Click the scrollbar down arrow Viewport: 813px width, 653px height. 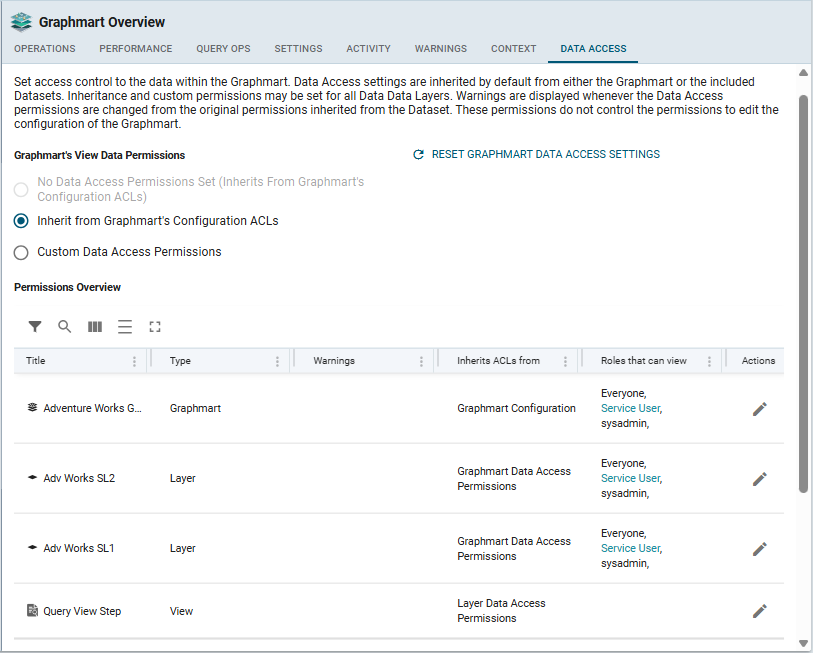(x=803, y=643)
